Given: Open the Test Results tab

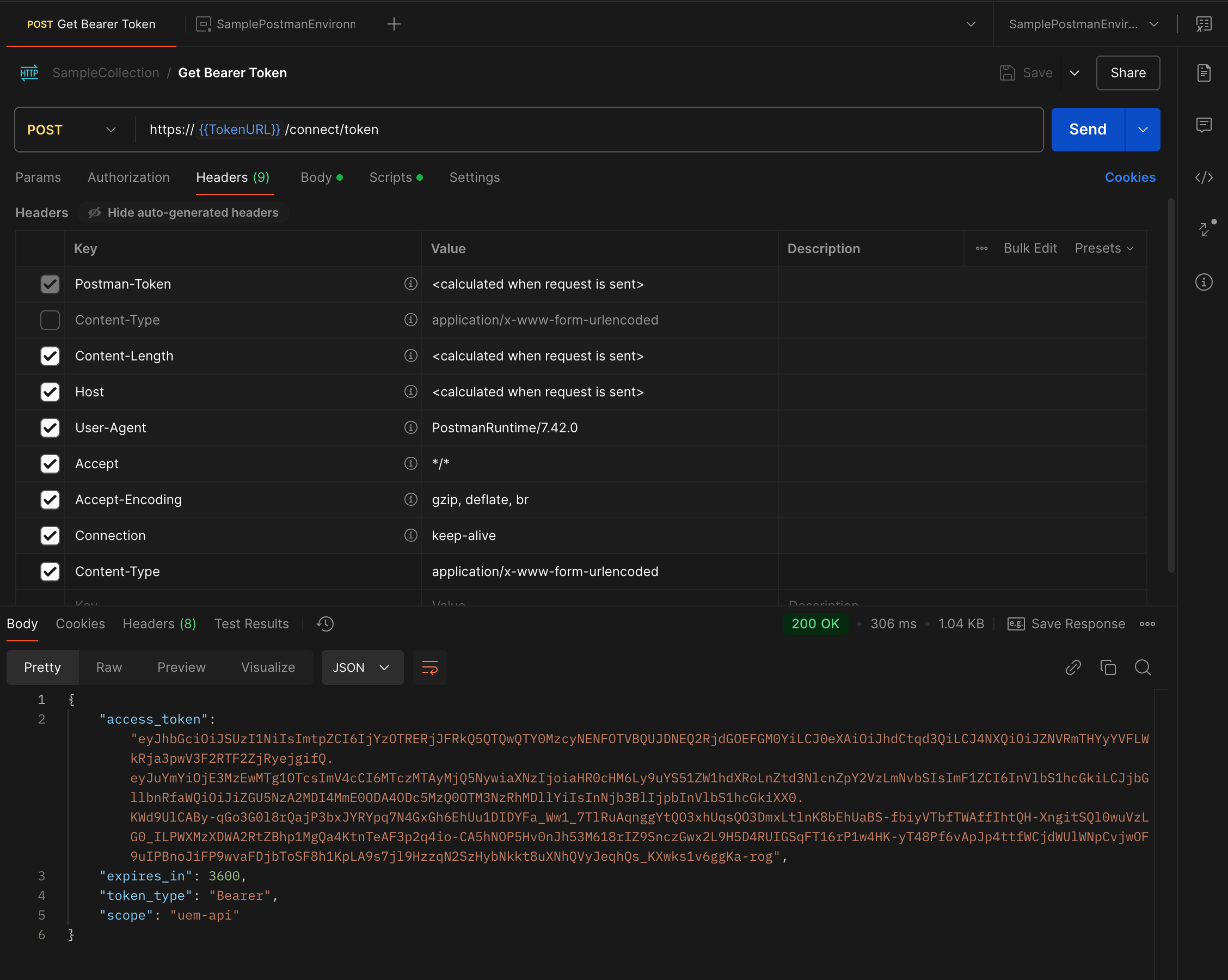Looking at the screenshot, I should point(251,624).
